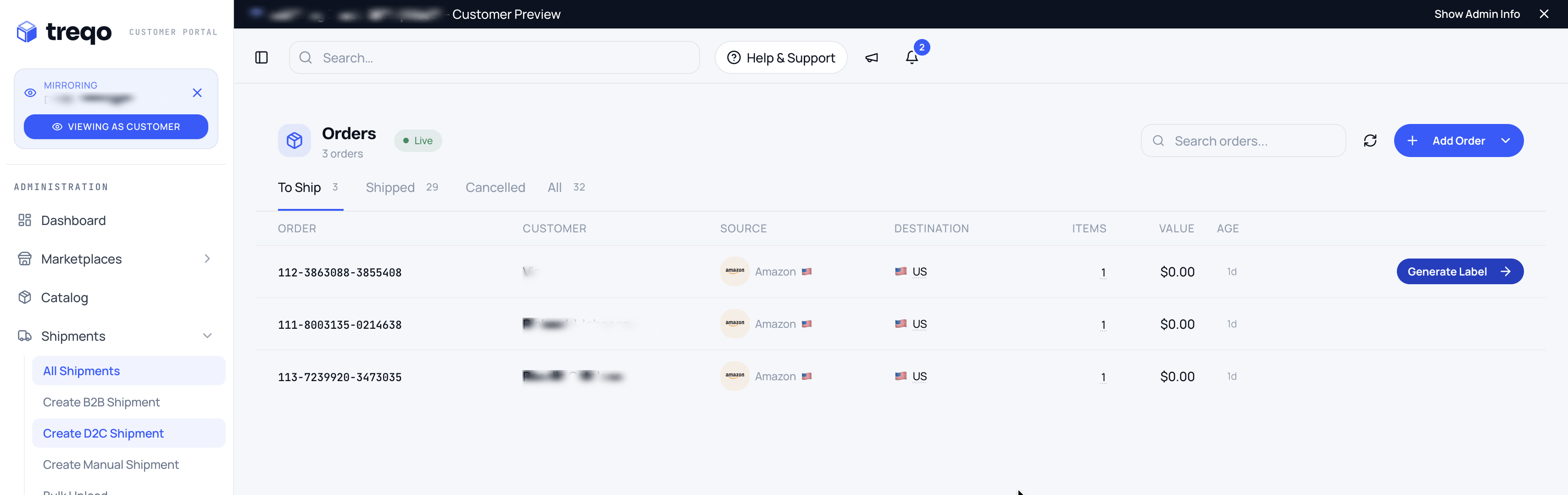This screenshot has width=1568, height=495.
Task: Click the CUSTOMER column header
Action: pos(554,229)
